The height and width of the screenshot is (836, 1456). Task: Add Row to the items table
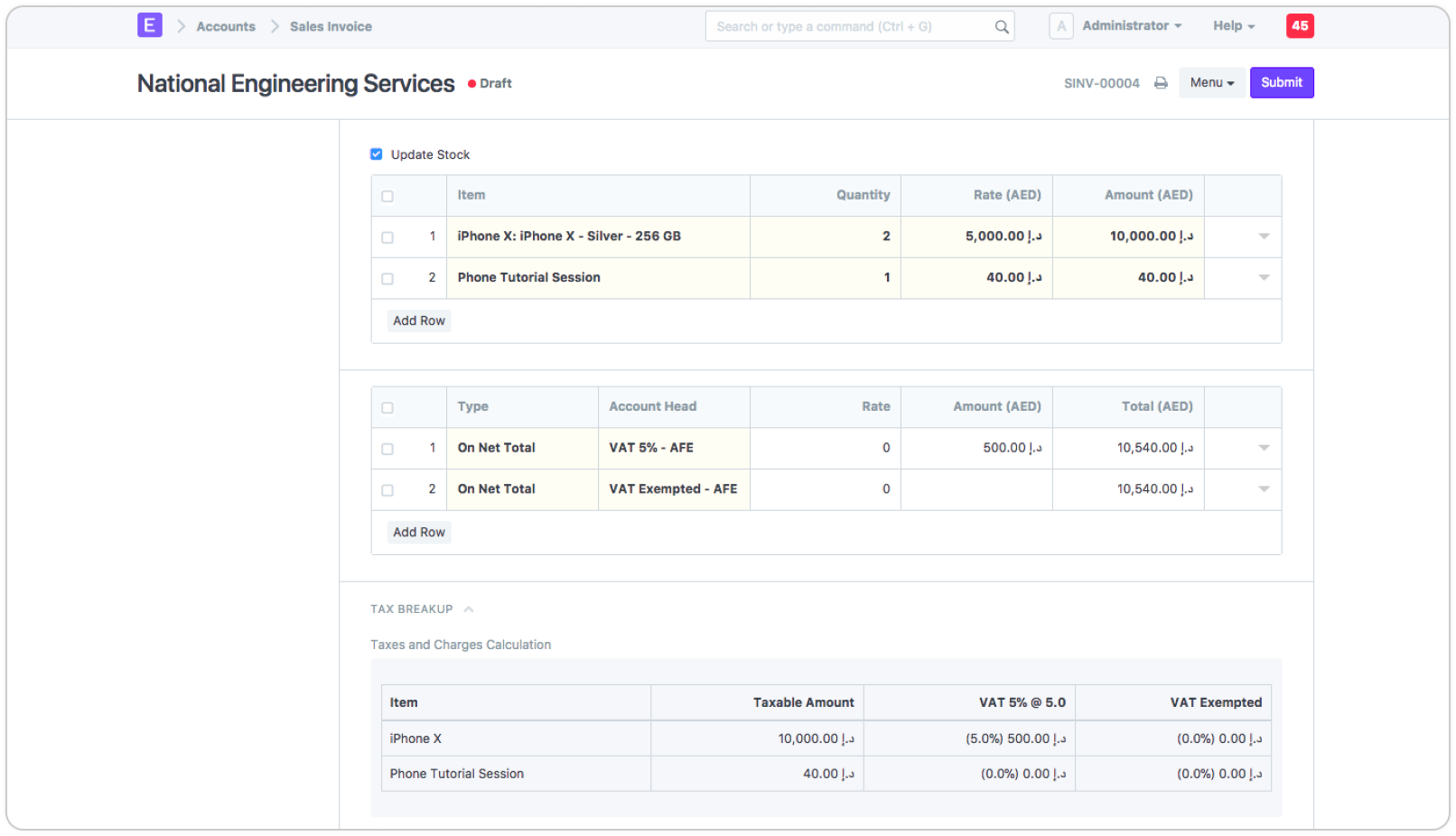point(419,320)
